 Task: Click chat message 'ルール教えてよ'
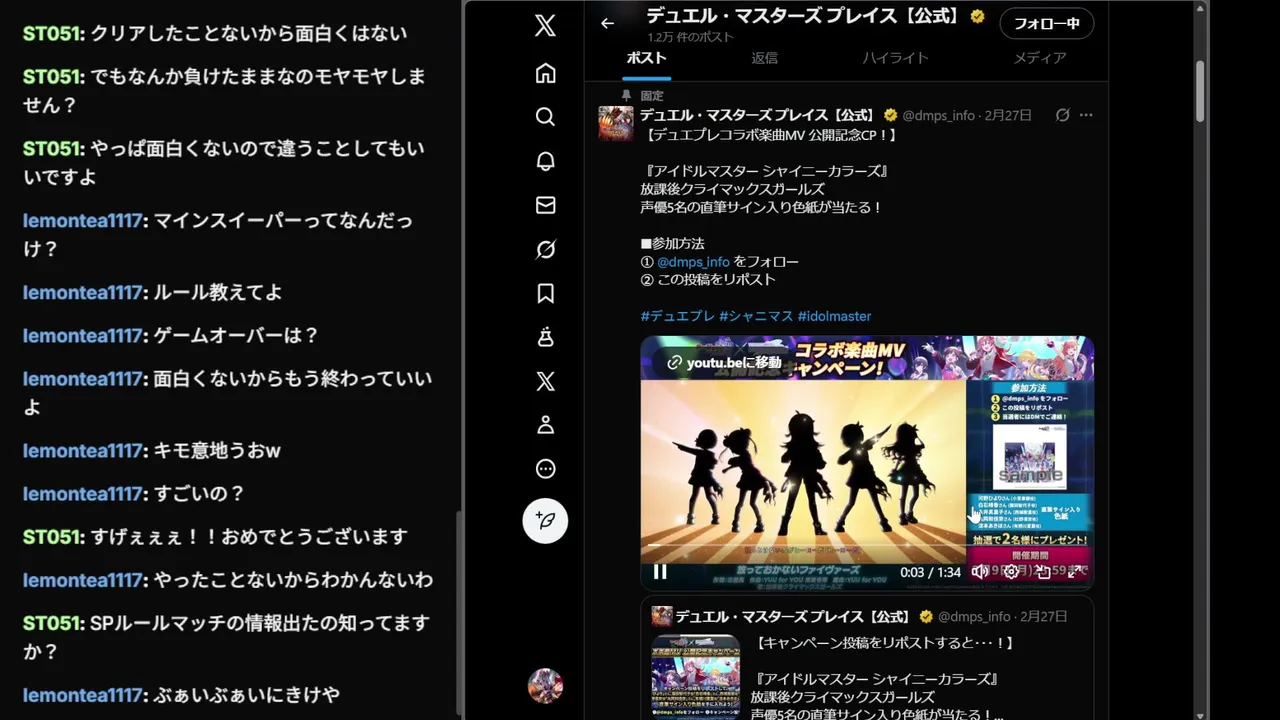tap(218, 292)
